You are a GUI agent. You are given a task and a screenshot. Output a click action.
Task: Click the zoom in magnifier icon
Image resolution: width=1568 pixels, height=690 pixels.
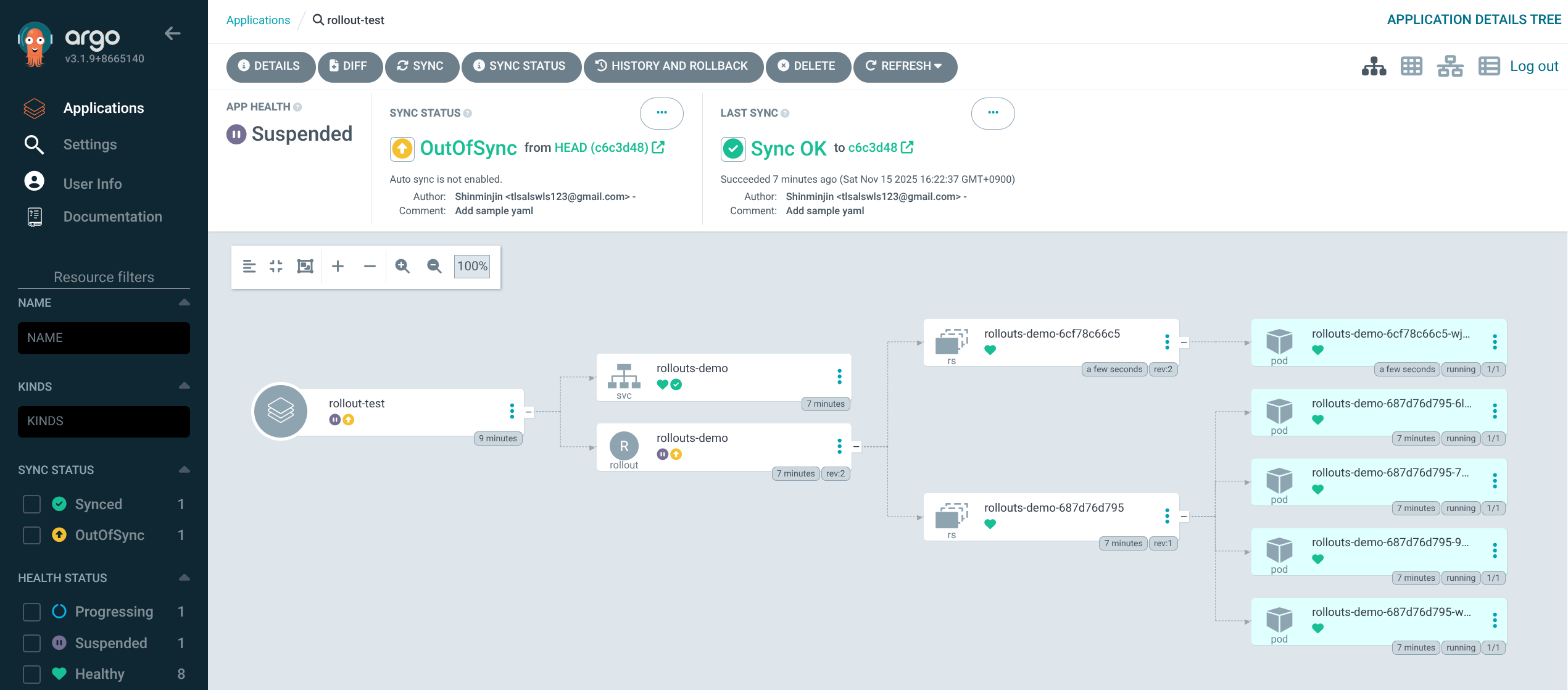[x=402, y=266]
